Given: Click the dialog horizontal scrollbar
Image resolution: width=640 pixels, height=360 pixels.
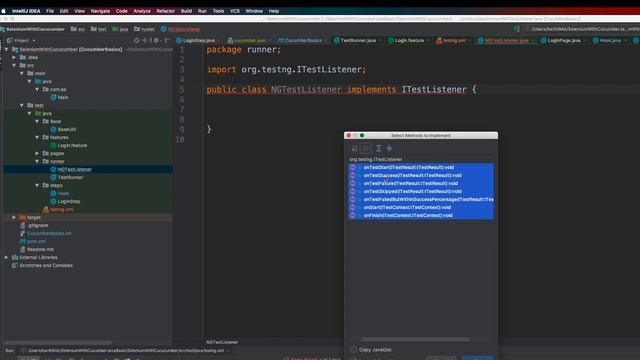Looking at the screenshot, I should point(416,339).
